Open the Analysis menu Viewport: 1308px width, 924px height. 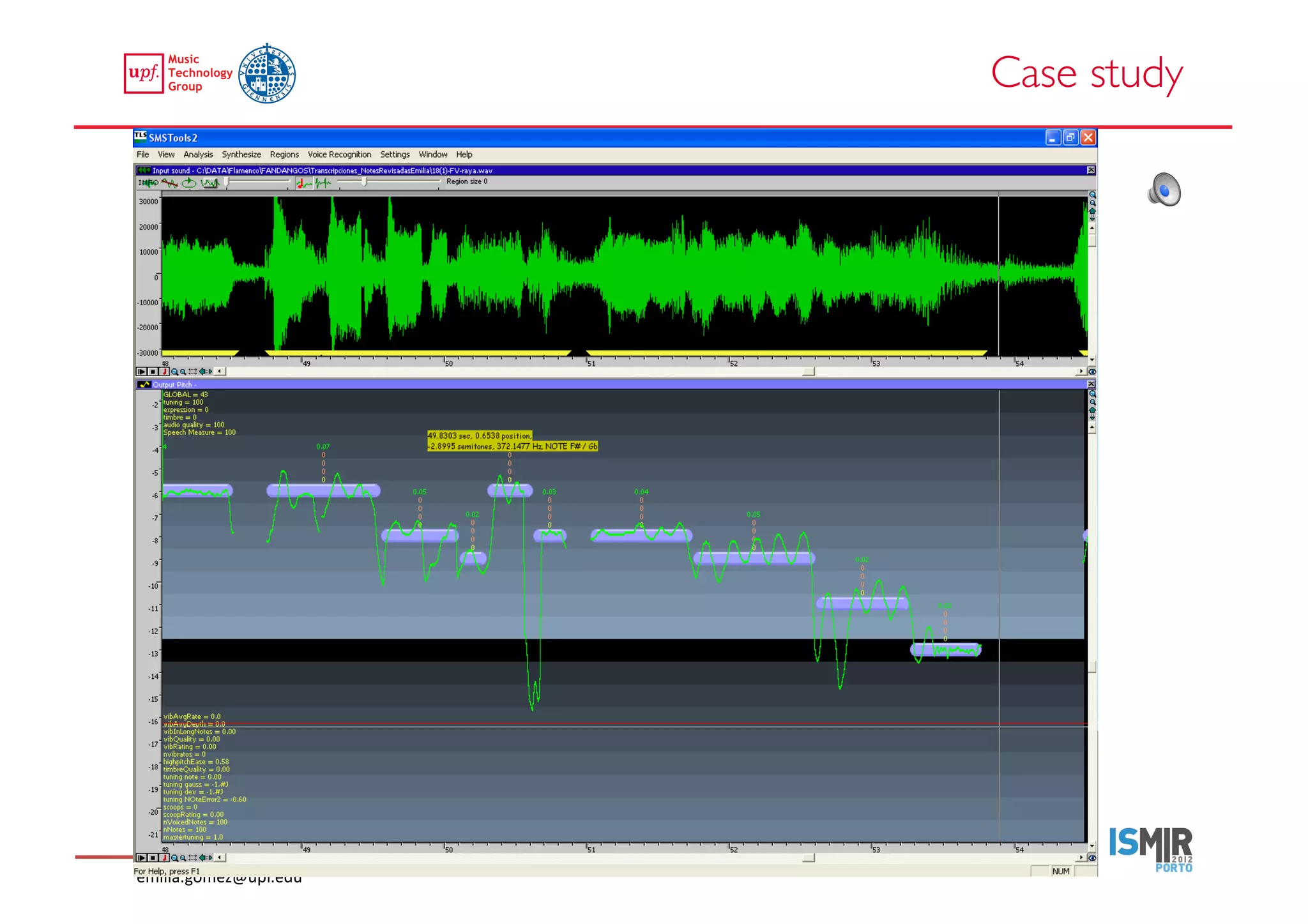coord(198,155)
